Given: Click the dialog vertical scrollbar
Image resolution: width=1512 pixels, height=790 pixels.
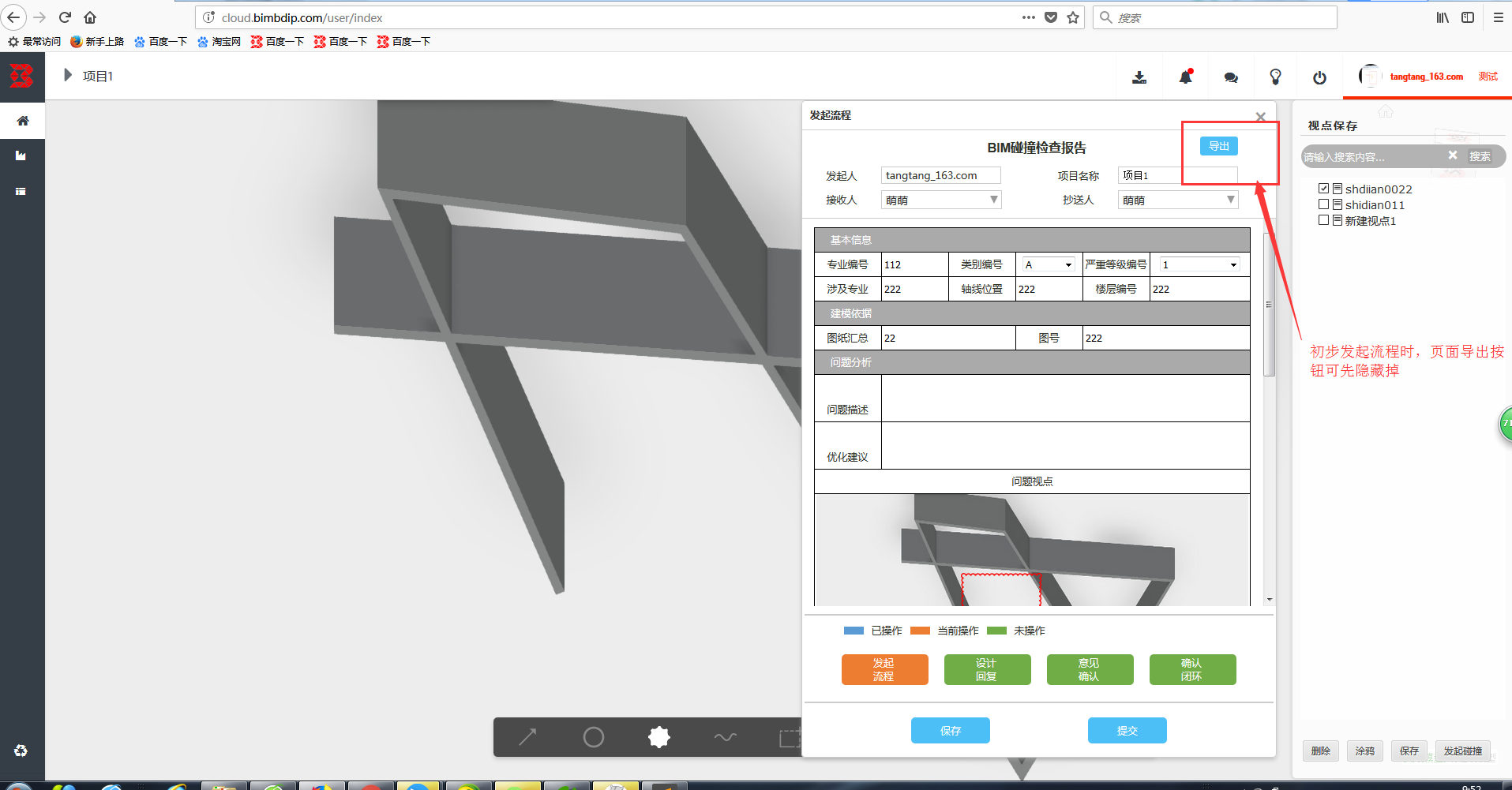Looking at the screenshot, I should tap(1270, 304).
